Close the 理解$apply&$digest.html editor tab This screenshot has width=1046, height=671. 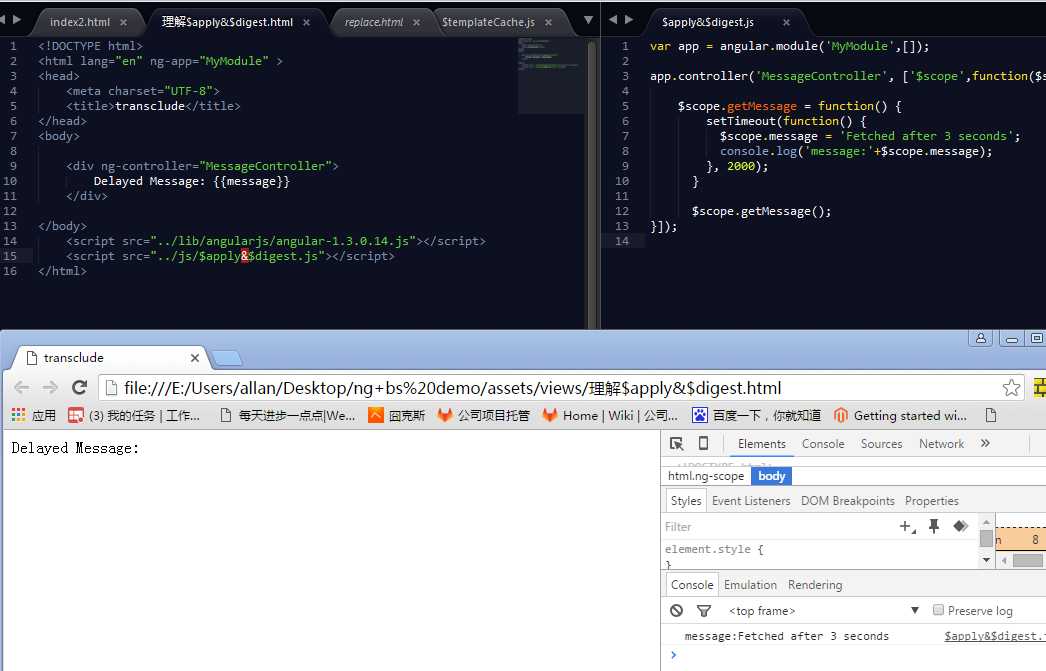click(306, 22)
